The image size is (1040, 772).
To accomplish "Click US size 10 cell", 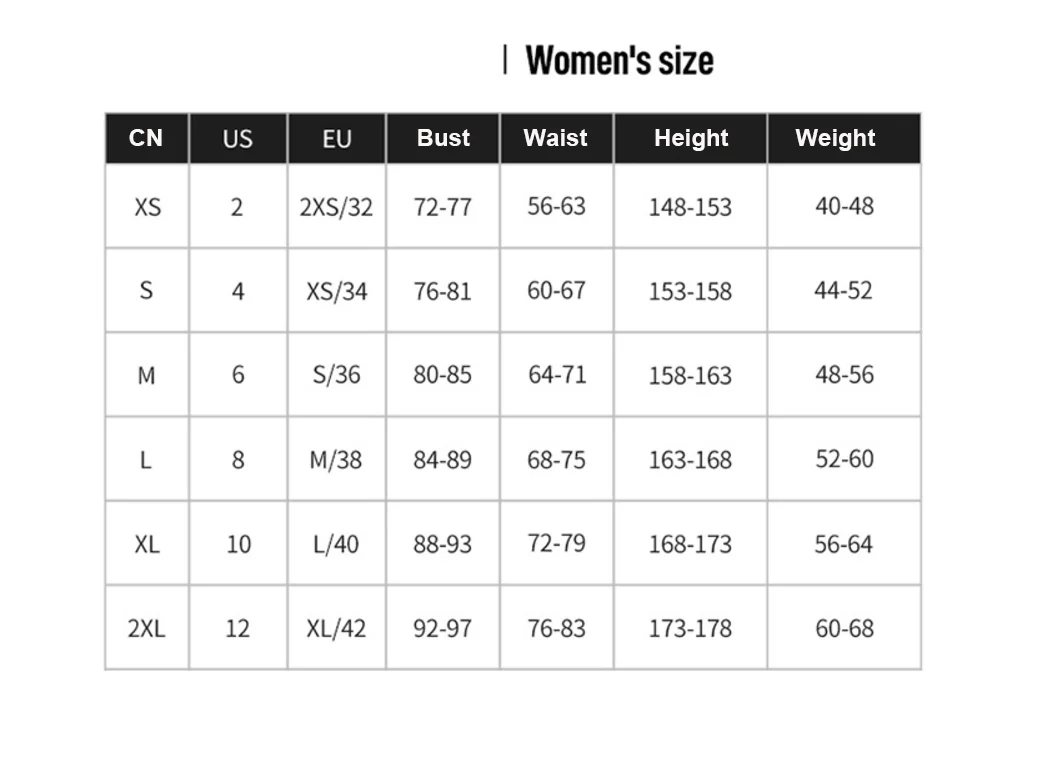I will click(x=238, y=544).
